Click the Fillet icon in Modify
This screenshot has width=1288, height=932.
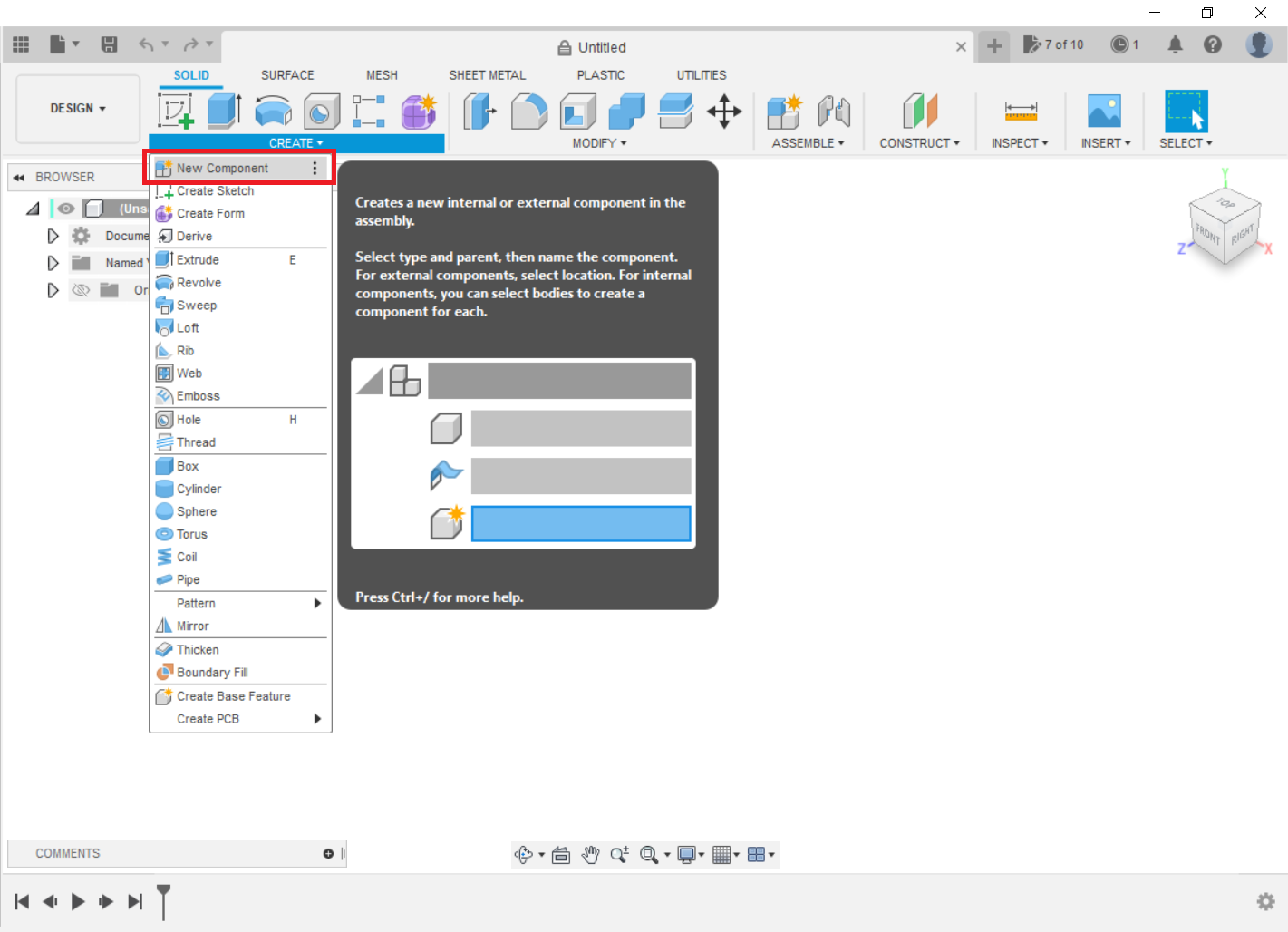[529, 112]
